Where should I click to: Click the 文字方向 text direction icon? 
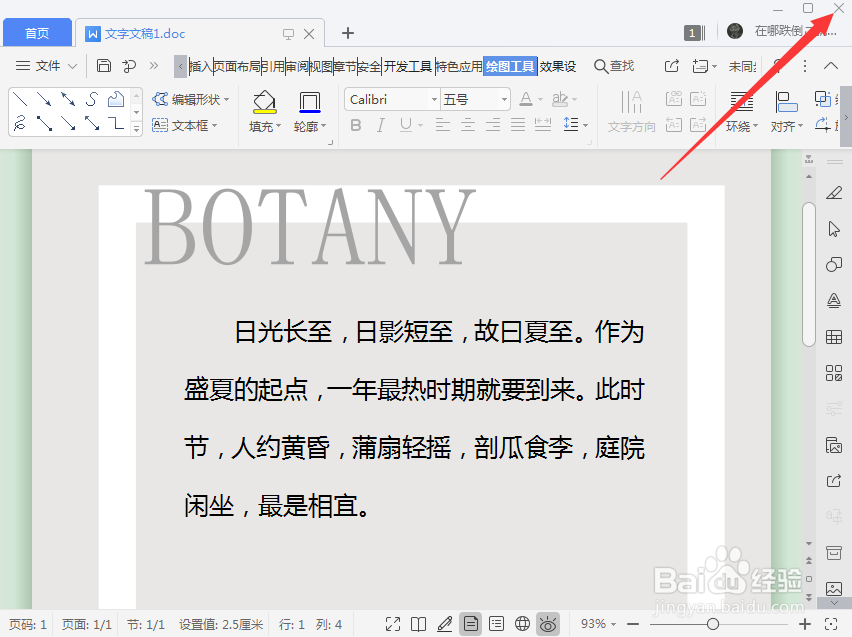[631, 110]
